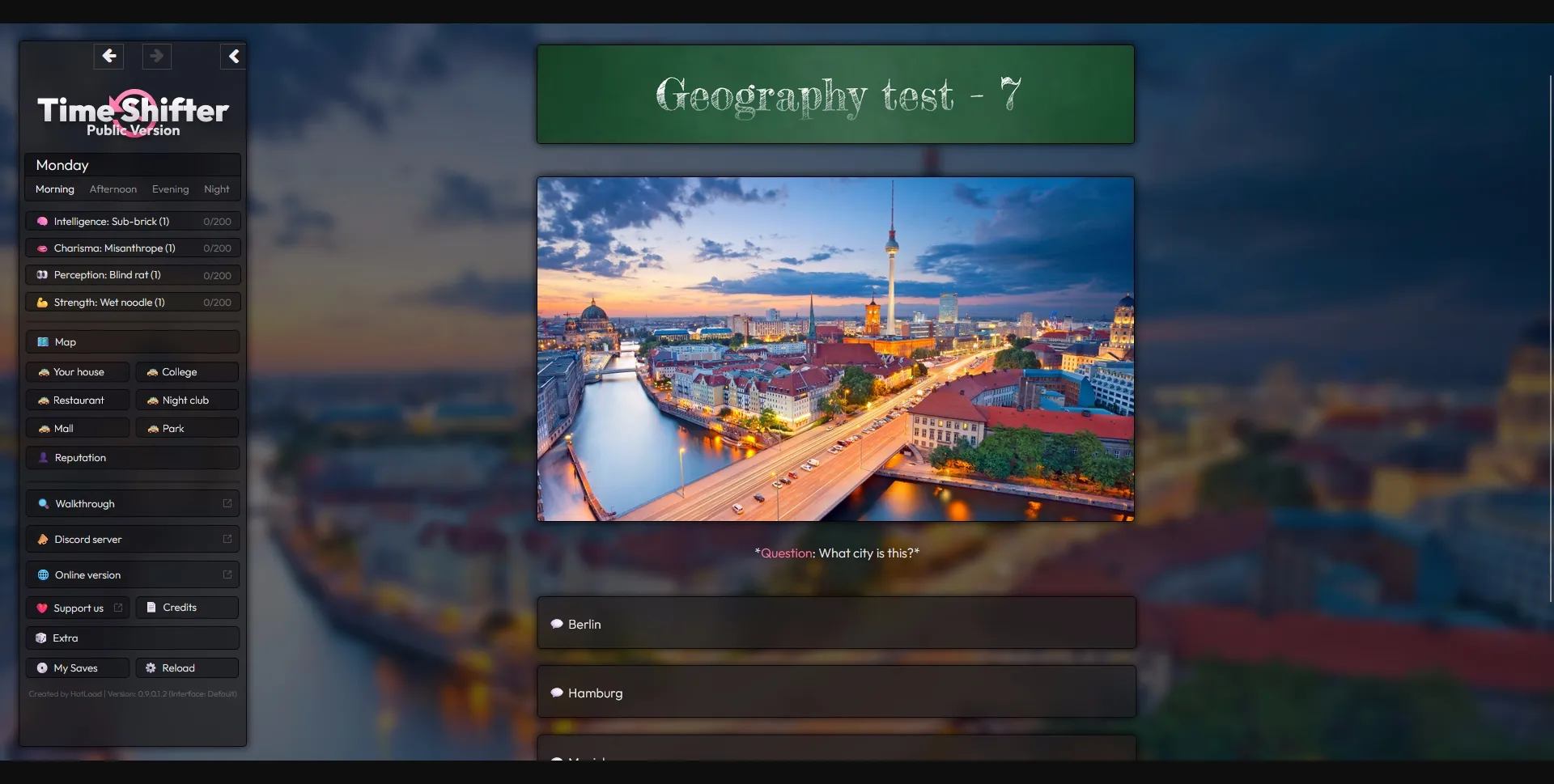The height and width of the screenshot is (784, 1554).
Task: Click the Intelligence stat progress bar
Action: pyautogui.click(x=133, y=222)
